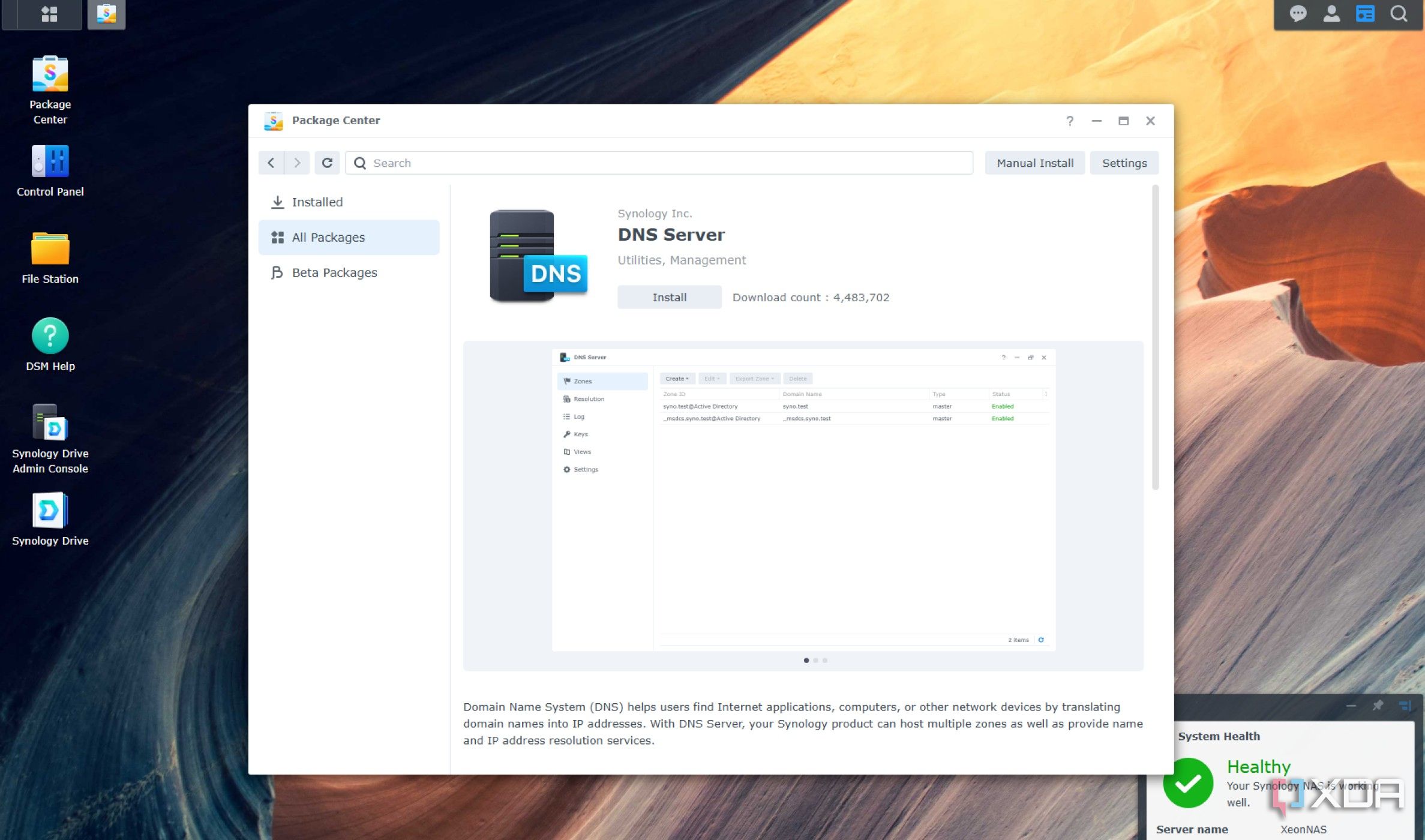Switch to the Installed packages view
The image size is (1425, 840).
coord(317,202)
